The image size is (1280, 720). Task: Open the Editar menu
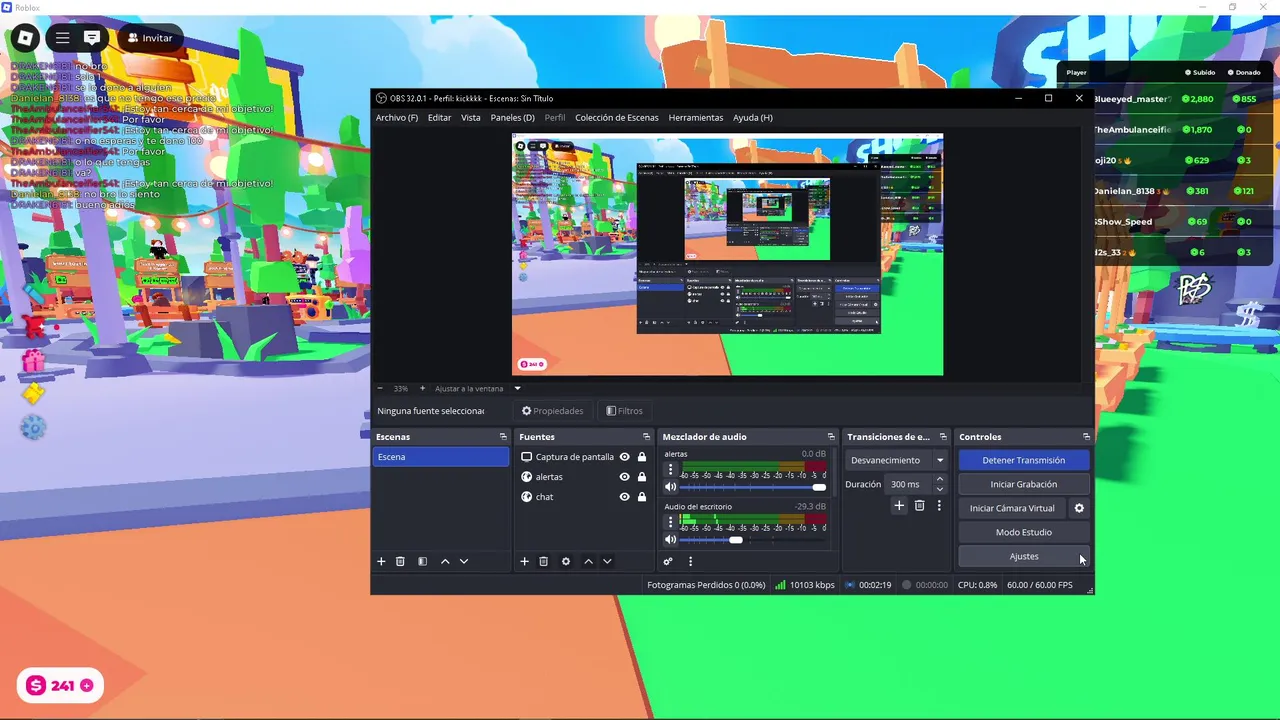coord(439,118)
